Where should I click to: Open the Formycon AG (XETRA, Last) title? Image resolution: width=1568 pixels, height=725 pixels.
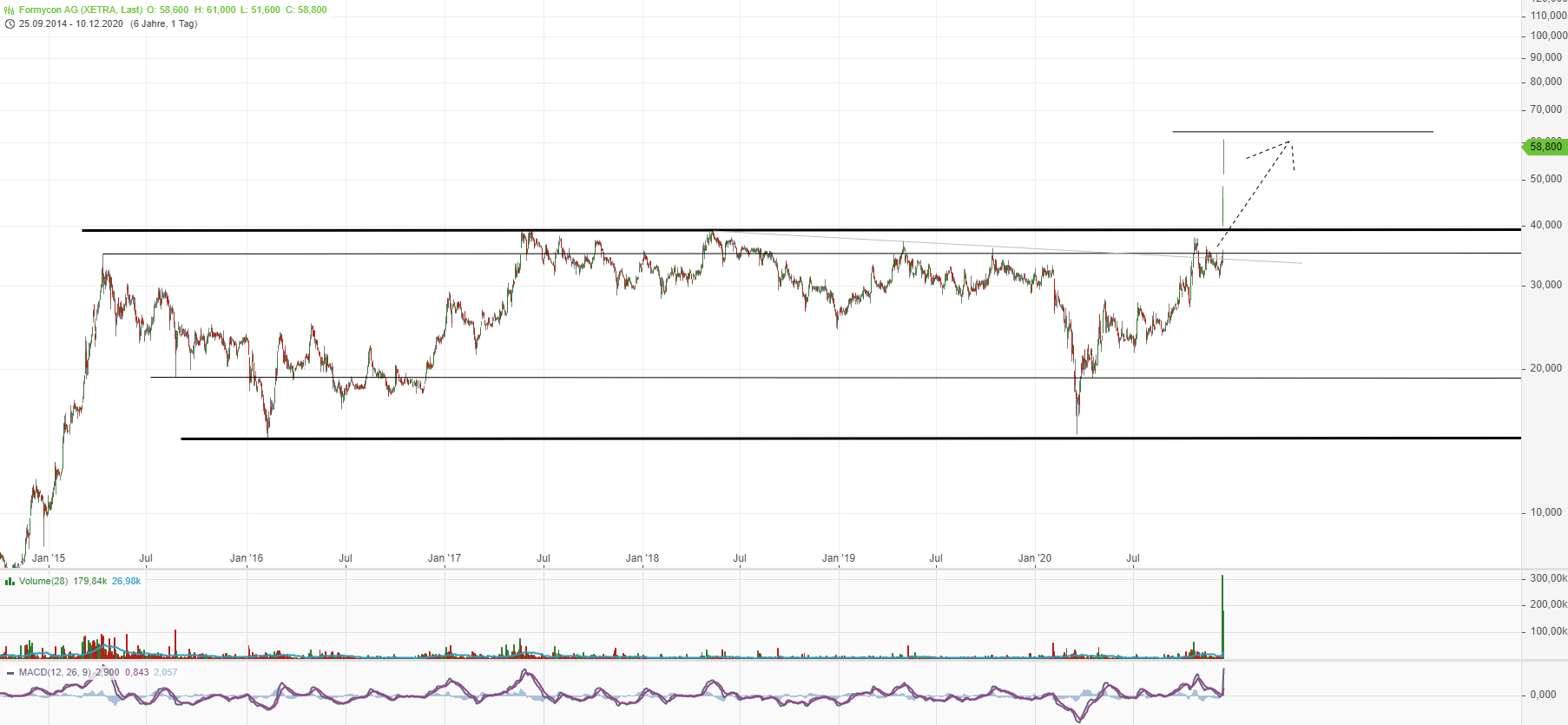(x=81, y=10)
